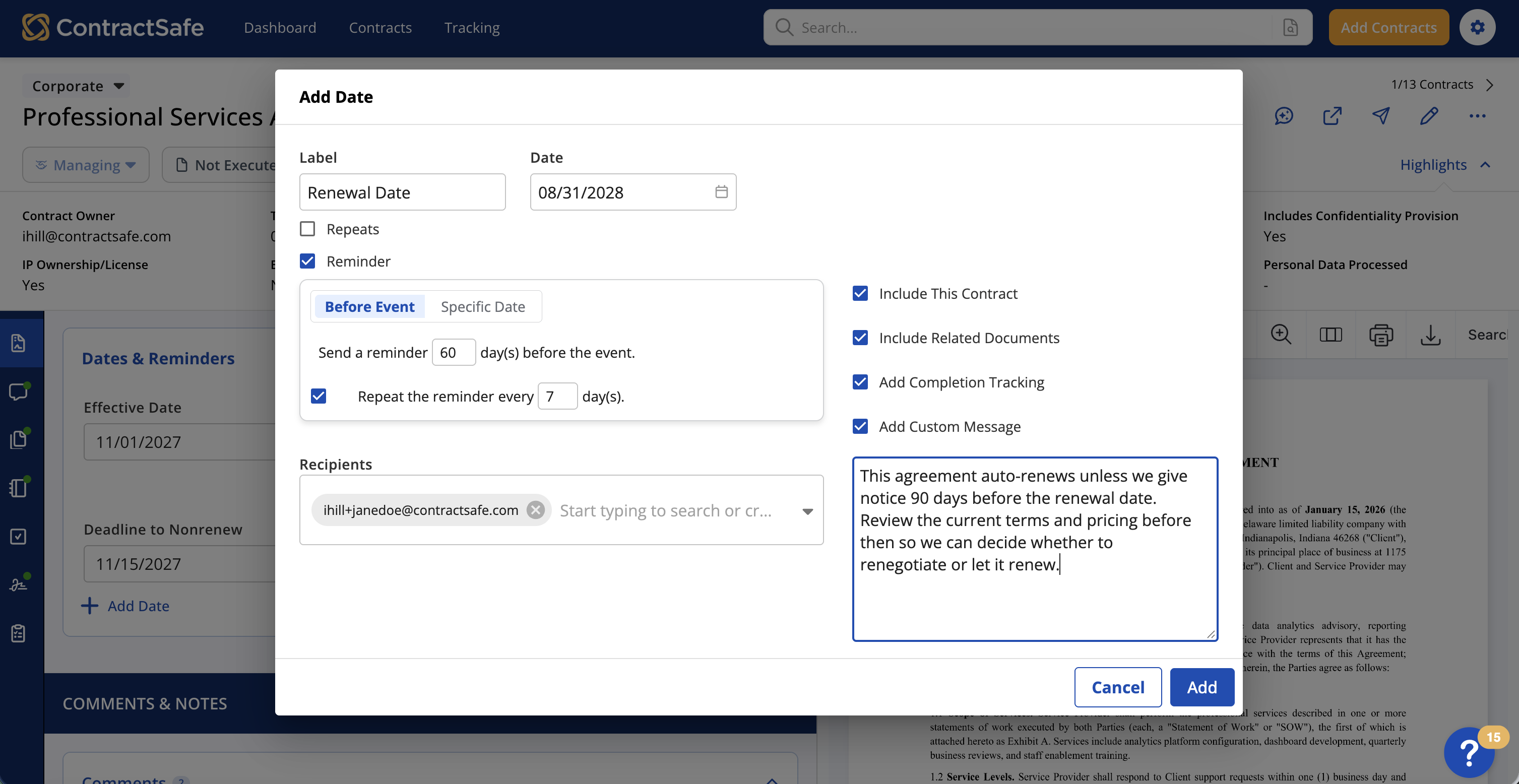The image size is (1519, 784).
Task: Click the Deadline to Nonrenew date field
Action: tap(180, 563)
